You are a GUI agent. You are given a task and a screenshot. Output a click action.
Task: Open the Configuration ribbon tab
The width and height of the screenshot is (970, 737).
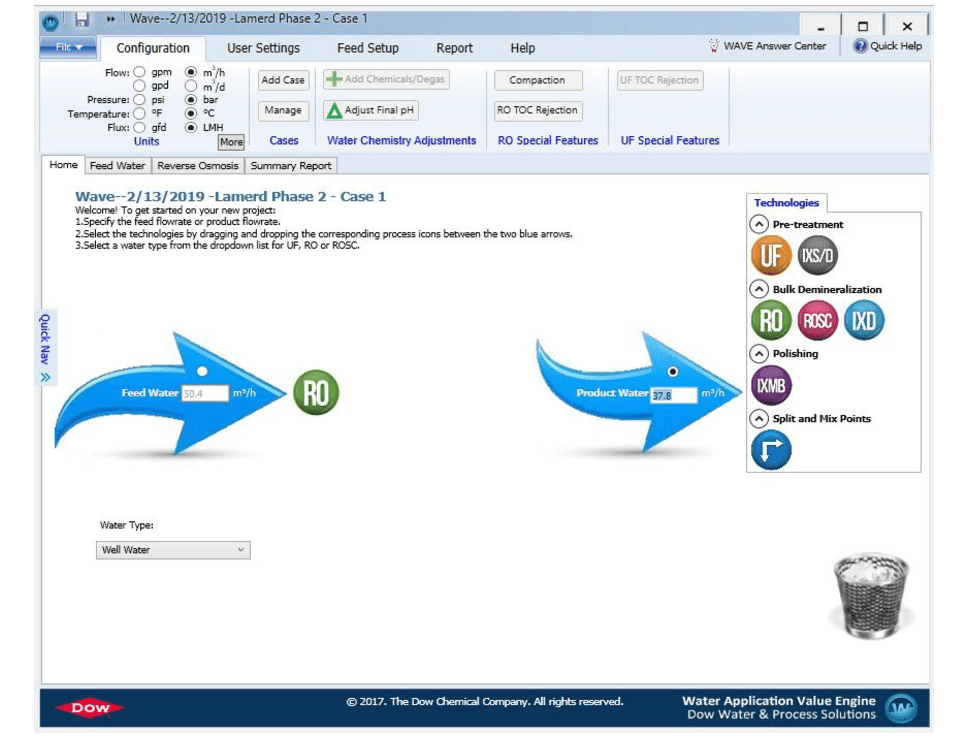pyautogui.click(x=153, y=48)
